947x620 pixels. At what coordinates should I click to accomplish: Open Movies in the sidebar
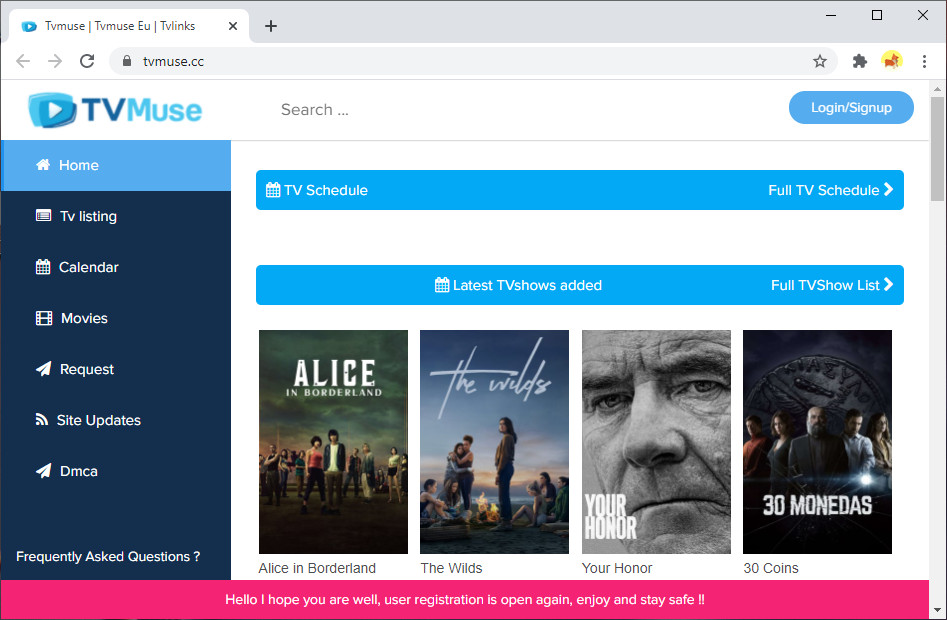(x=116, y=318)
